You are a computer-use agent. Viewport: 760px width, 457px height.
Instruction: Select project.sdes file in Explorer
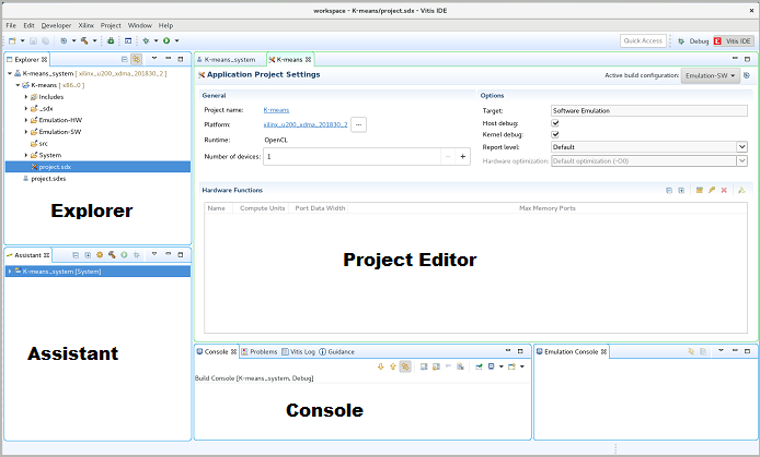(x=48, y=179)
